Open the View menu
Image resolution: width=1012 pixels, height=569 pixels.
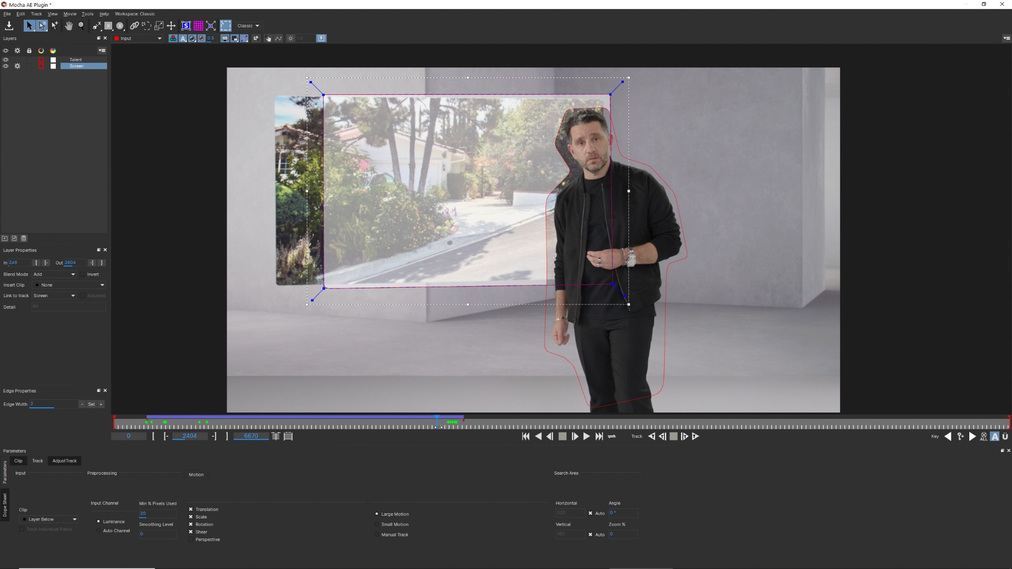pyautogui.click(x=53, y=14)
